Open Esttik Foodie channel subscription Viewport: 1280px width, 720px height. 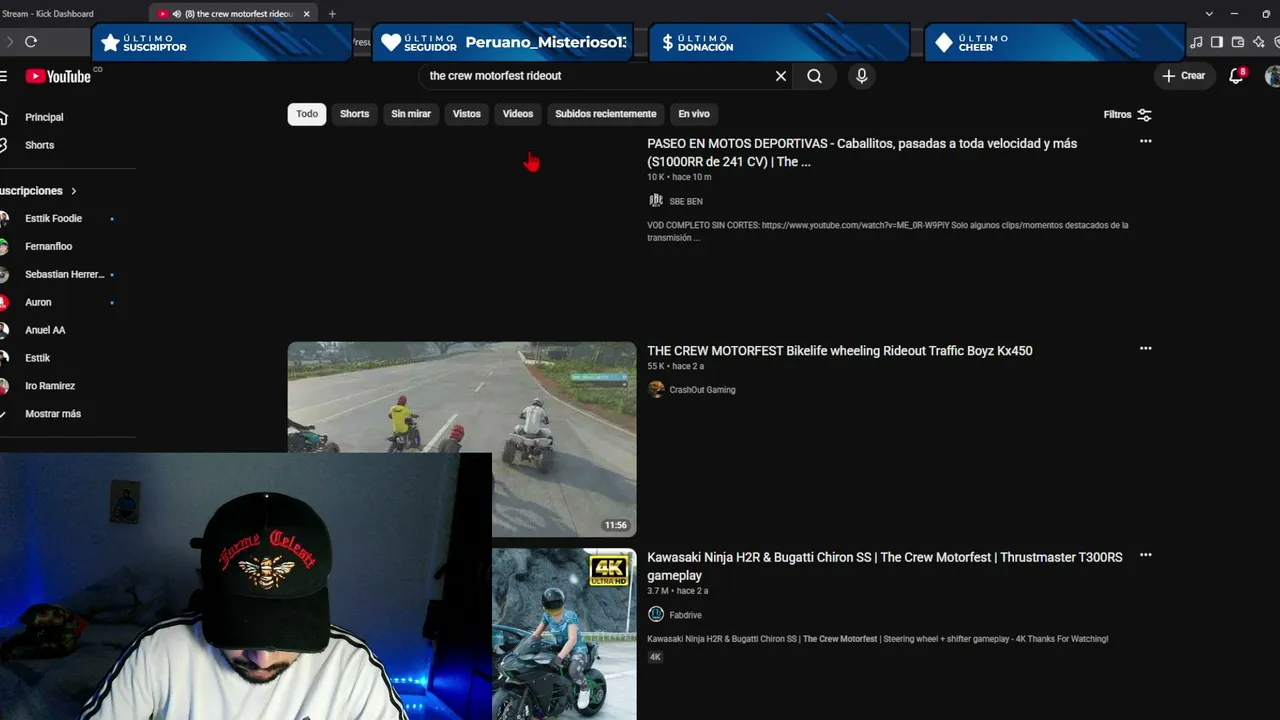tap(54, 218)
